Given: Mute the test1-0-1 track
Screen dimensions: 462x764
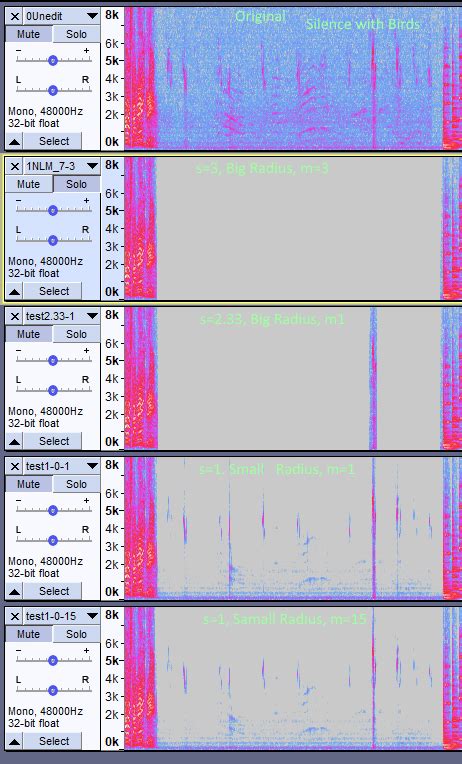Looking at the screenshot, I should [28, 484].
